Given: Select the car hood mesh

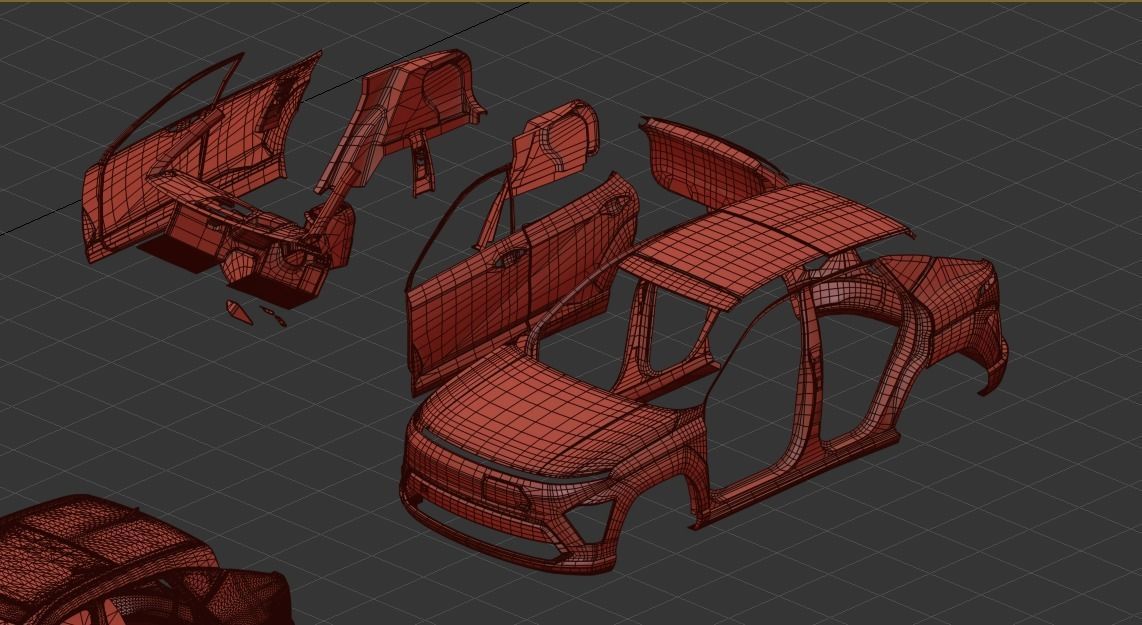Looking at the screenshot, I should click(x=543, y=412).
